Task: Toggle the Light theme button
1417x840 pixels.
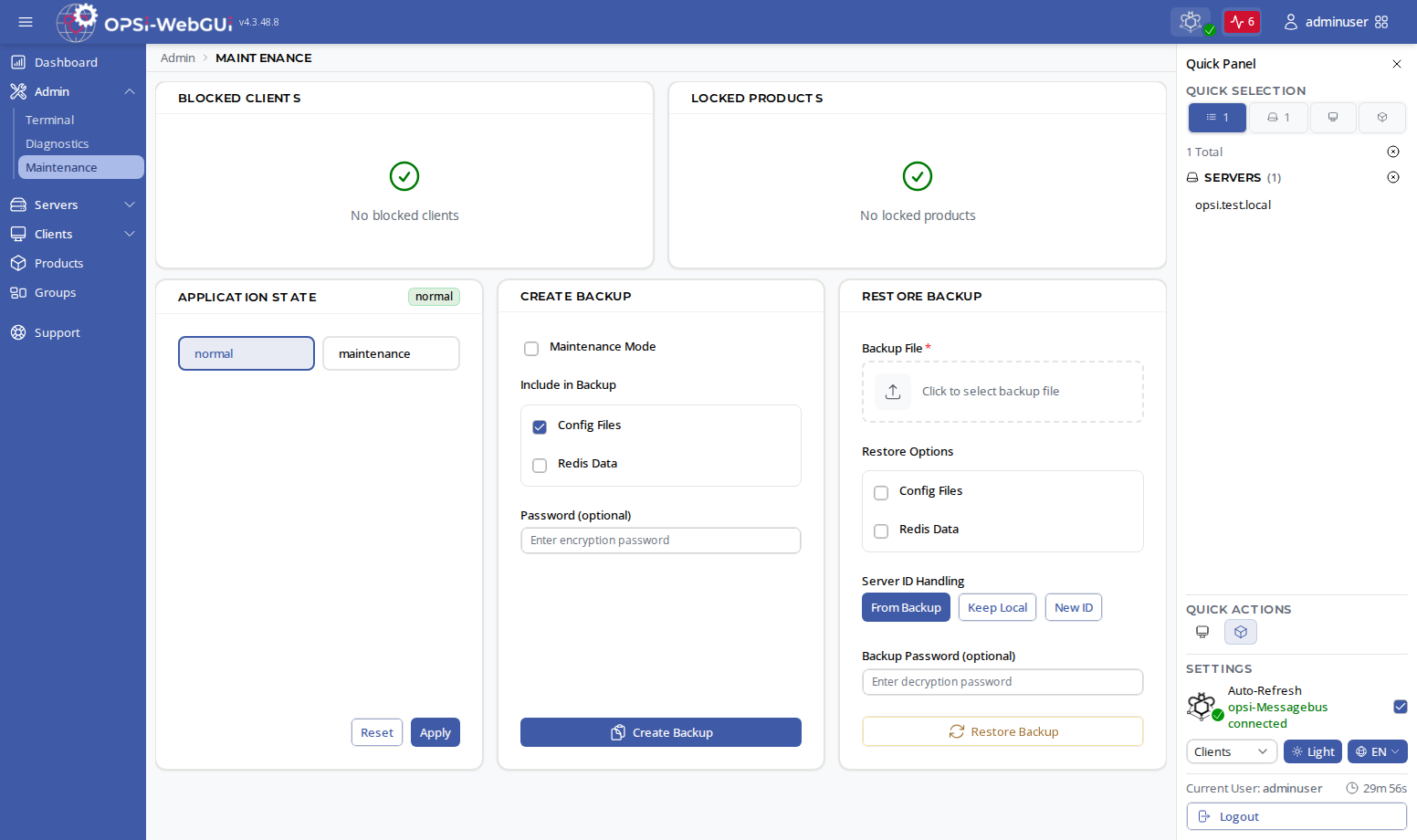Action: pos(1313,751)
